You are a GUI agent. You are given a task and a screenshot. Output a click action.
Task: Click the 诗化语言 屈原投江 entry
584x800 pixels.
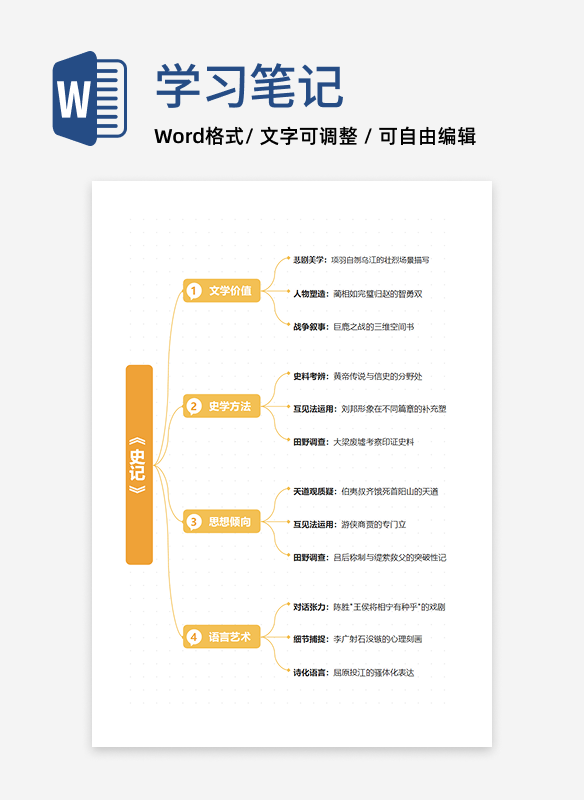[353, 673]
